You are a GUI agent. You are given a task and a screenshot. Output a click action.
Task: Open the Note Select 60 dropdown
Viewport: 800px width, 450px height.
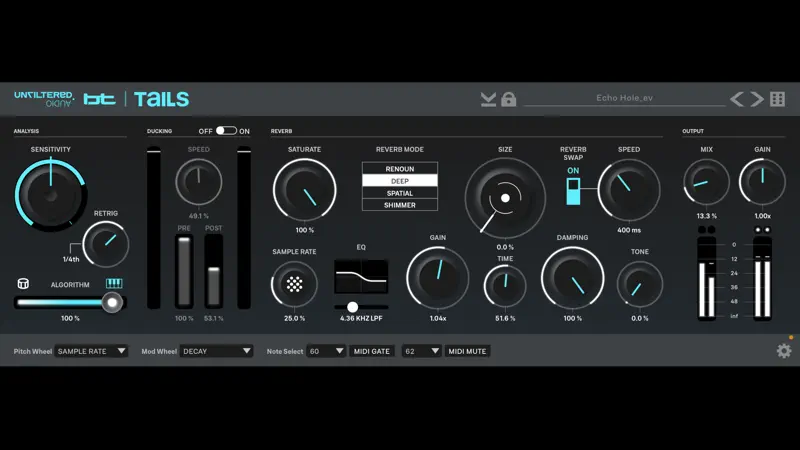tap(326, 351)
